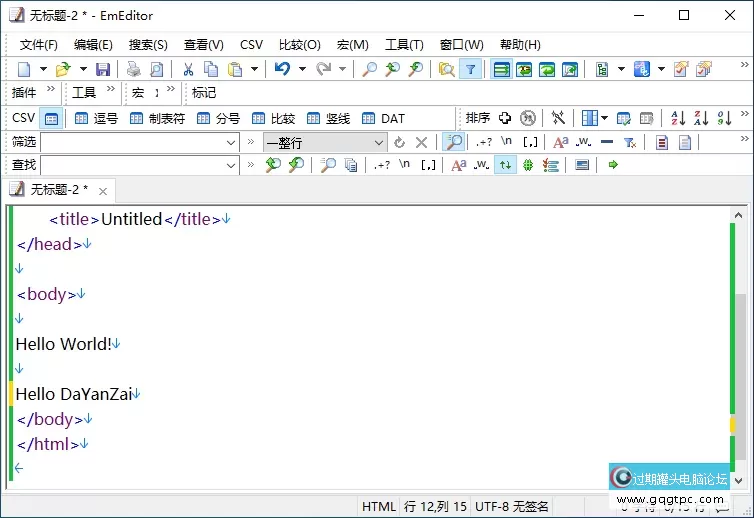Expand the 一整行 column dropdown
This screenshot has width=754, height=518.
coord(378,142)
